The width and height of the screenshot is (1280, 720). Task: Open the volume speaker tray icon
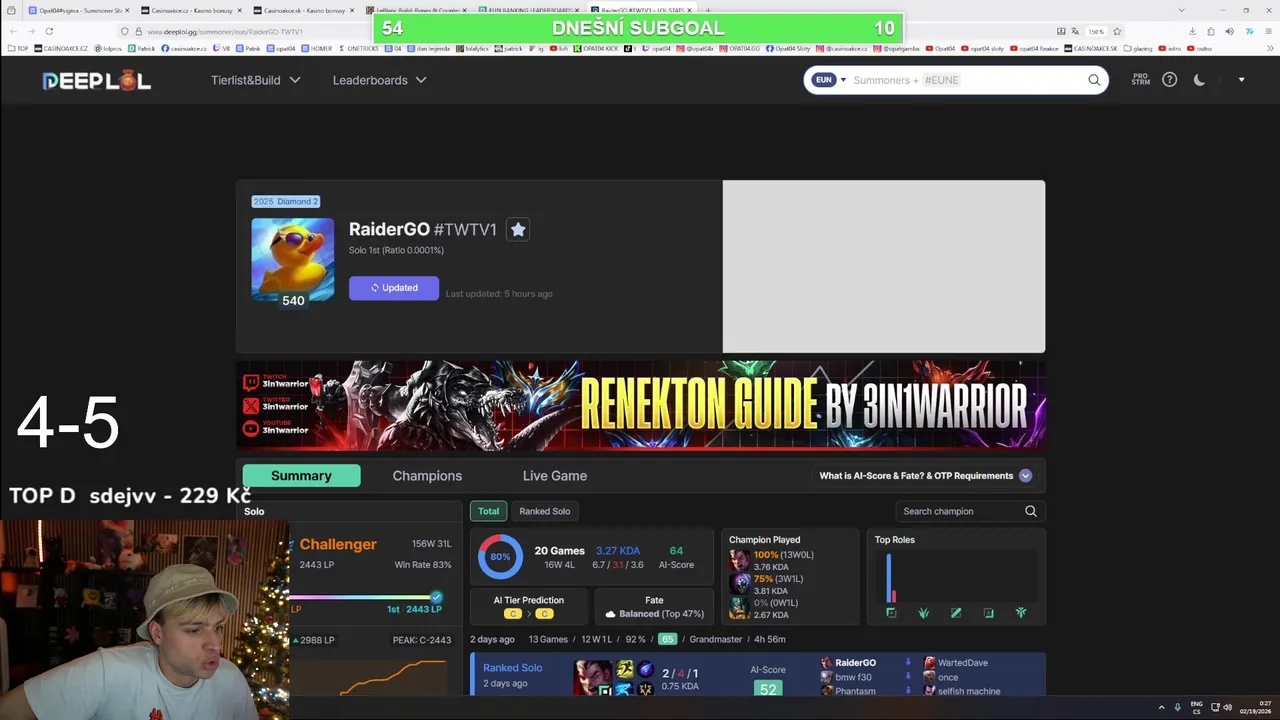click(1227, 707)
